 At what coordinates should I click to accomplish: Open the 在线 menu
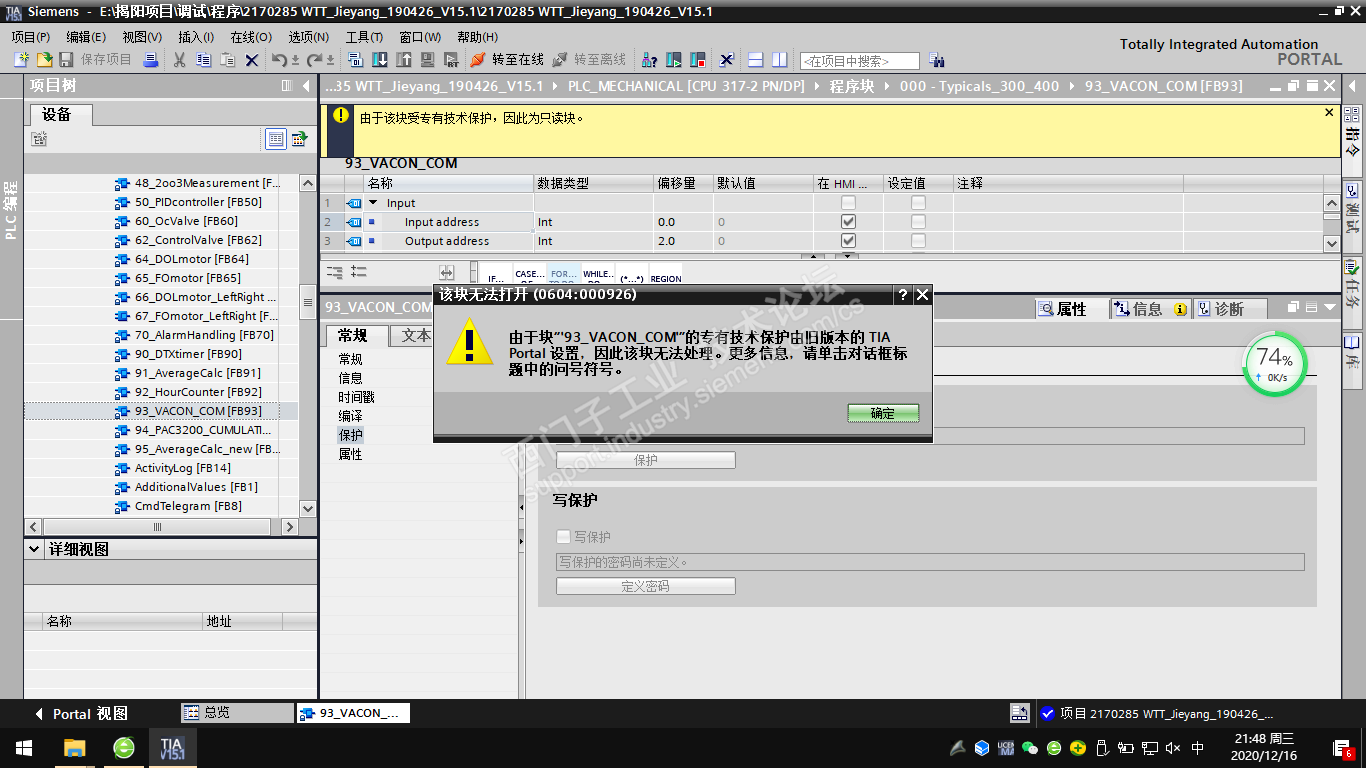click(x=251, y=37)
